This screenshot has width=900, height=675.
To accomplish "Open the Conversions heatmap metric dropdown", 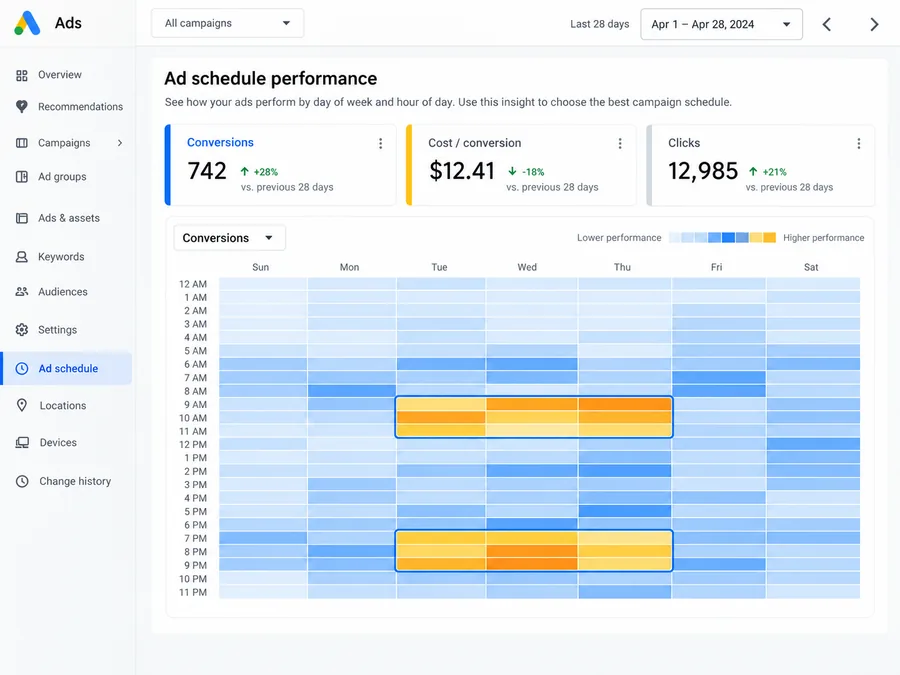I will (229, 238).
